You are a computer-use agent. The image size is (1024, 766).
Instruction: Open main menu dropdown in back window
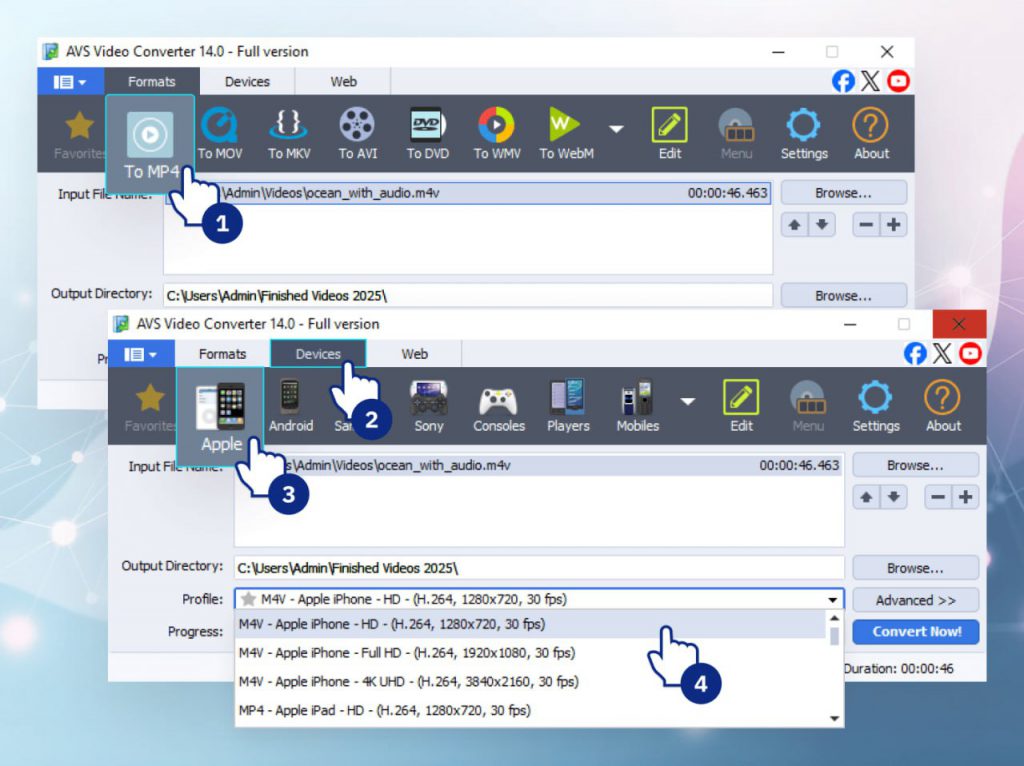coord(70,82)
